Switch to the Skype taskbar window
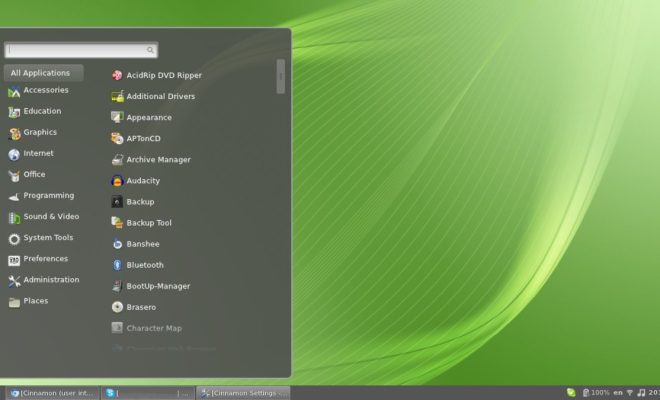This screenshot has height=400, width=660. pos(148,393)
